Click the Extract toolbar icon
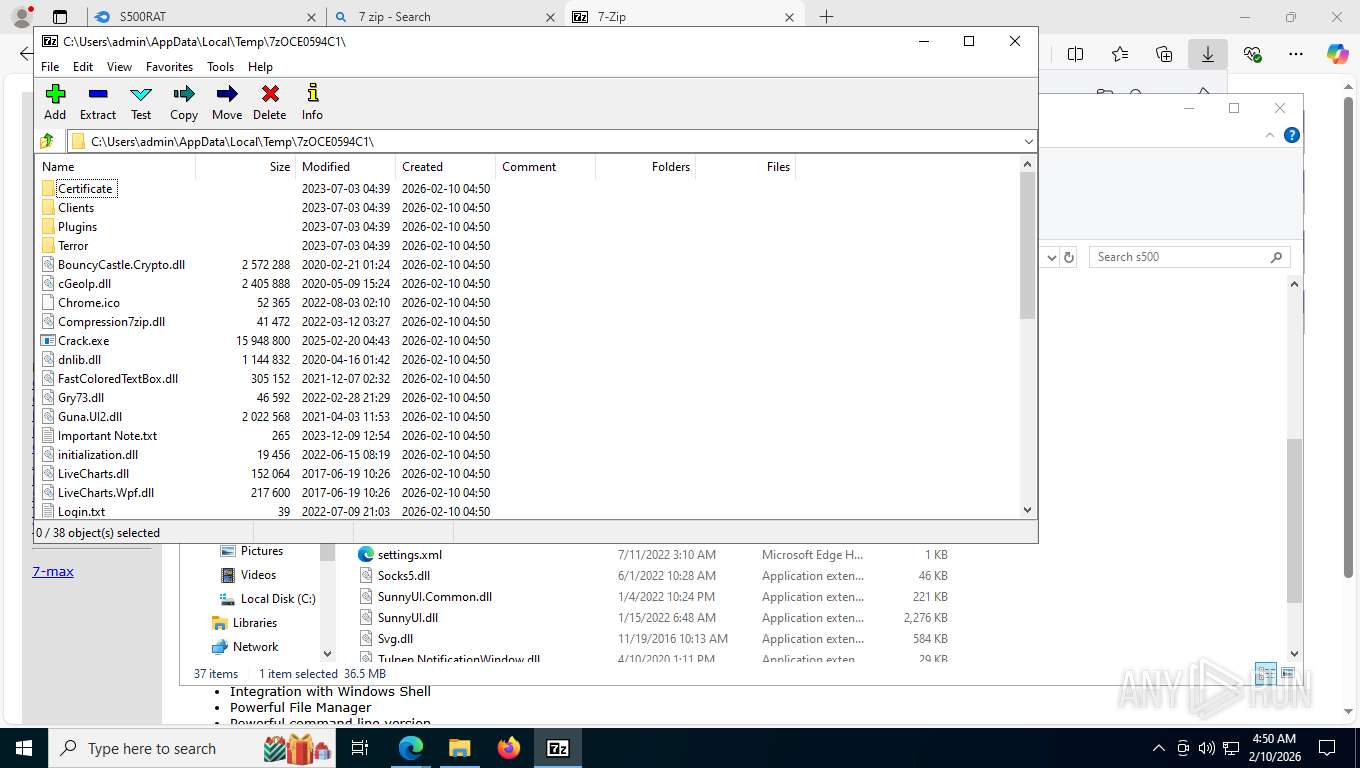 (98, 102)
